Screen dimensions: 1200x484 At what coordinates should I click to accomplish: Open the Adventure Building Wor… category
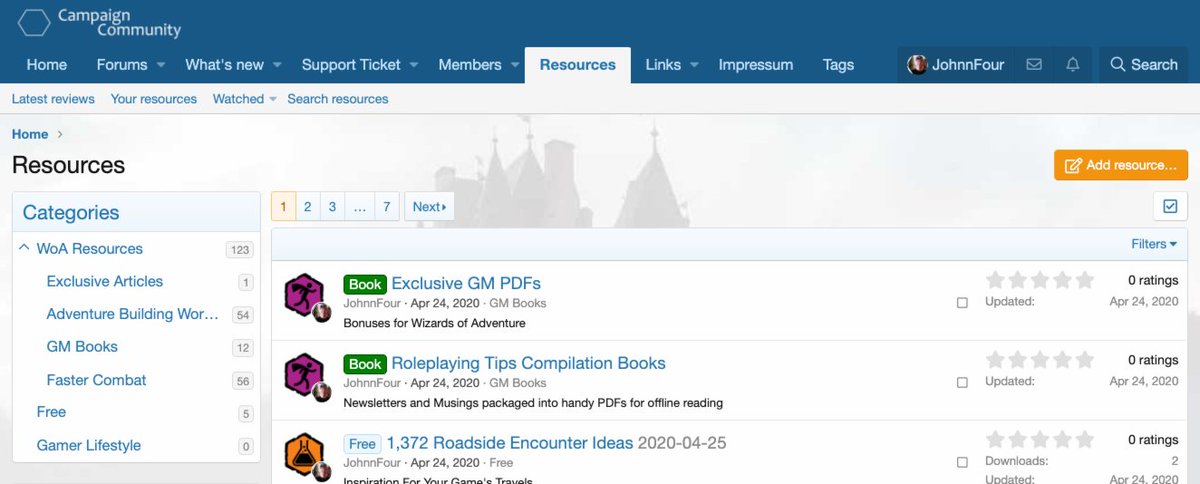point(133,314)
